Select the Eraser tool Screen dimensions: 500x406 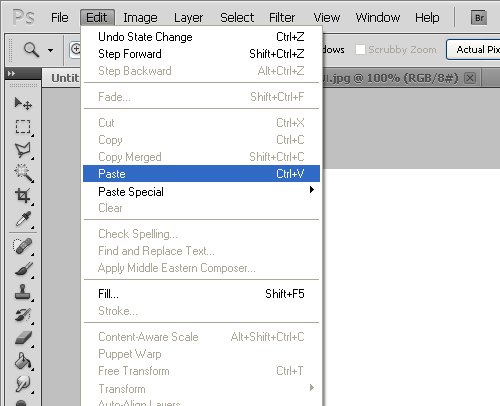click(x=23, y=338)
